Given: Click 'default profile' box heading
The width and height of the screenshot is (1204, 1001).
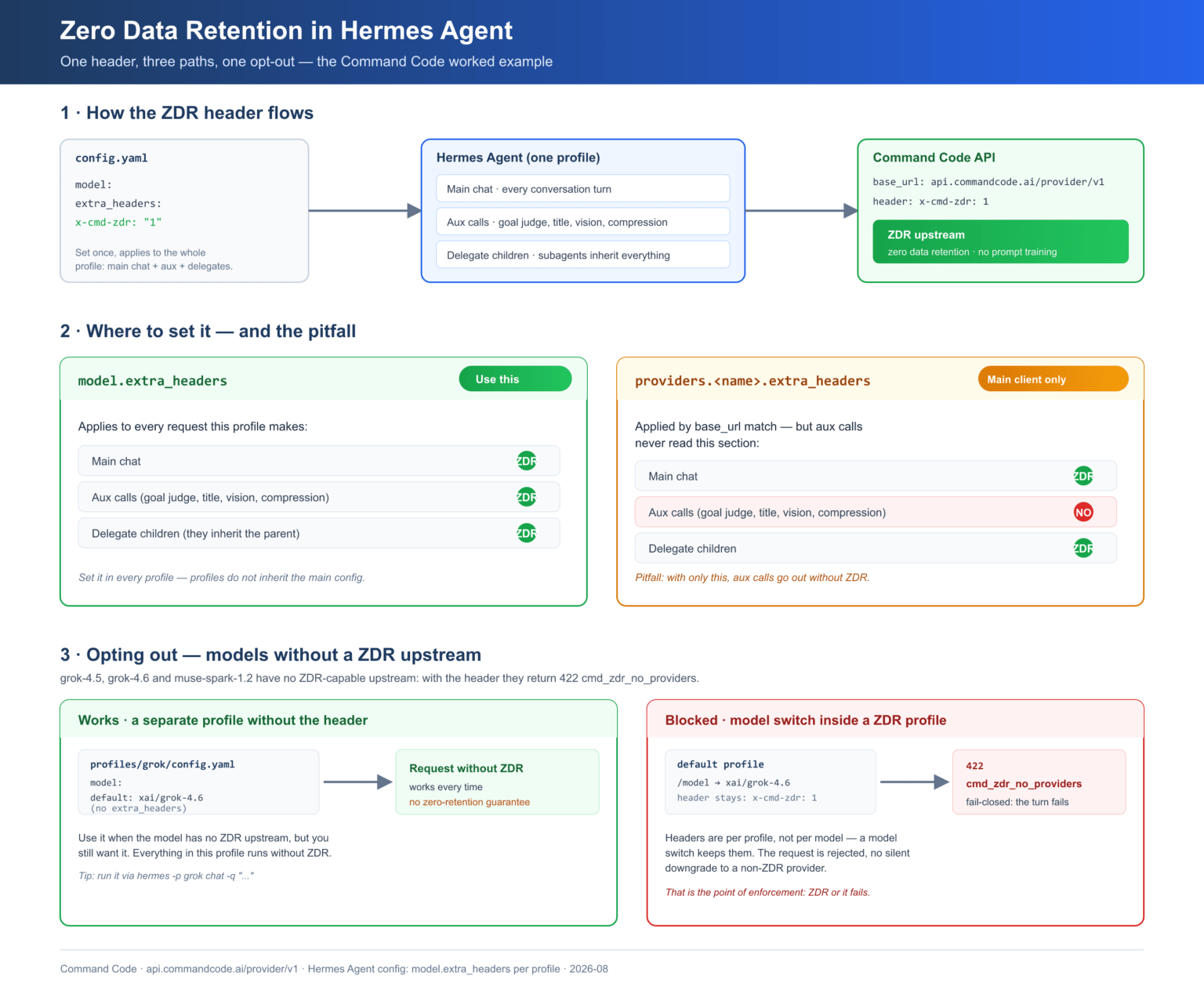Looking at the screenshot, I should pyautogui.click(x=720, y=764).
